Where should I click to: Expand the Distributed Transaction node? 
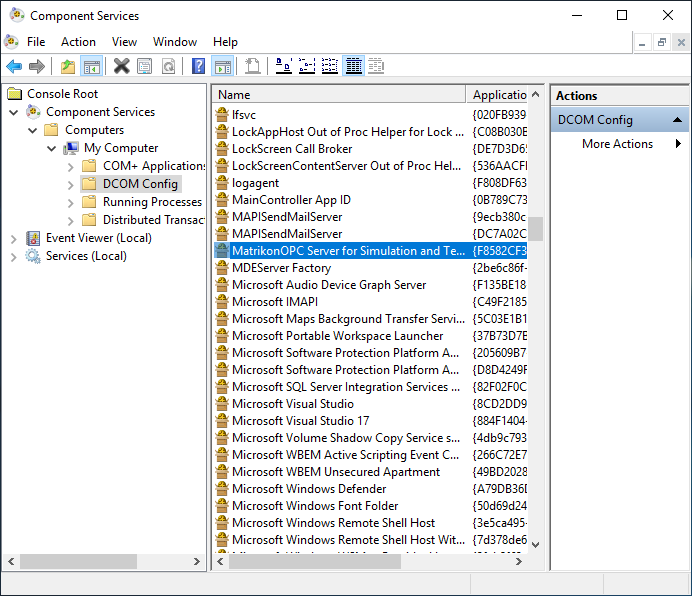(x=71, y=221)
